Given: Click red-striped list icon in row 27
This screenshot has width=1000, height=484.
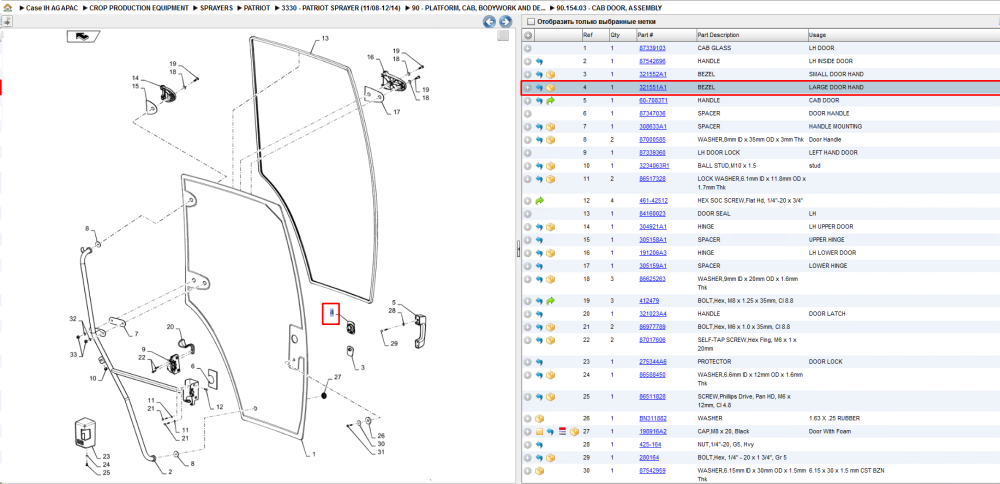Looking at the screenshot, I should tap(562, 432).
